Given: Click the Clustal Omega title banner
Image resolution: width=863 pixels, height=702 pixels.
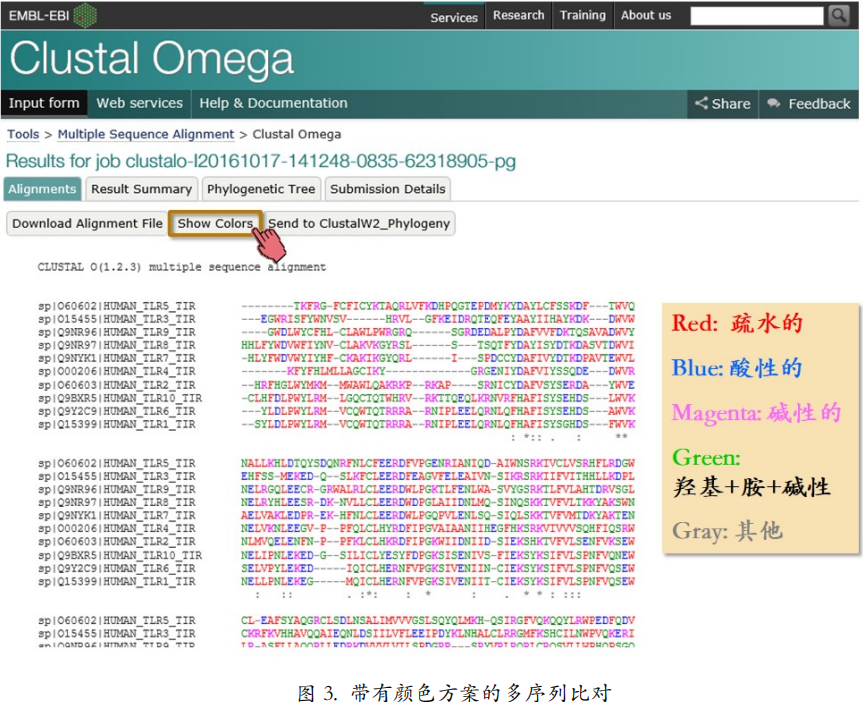Looking at the screenshot, I should pos(151,58).
